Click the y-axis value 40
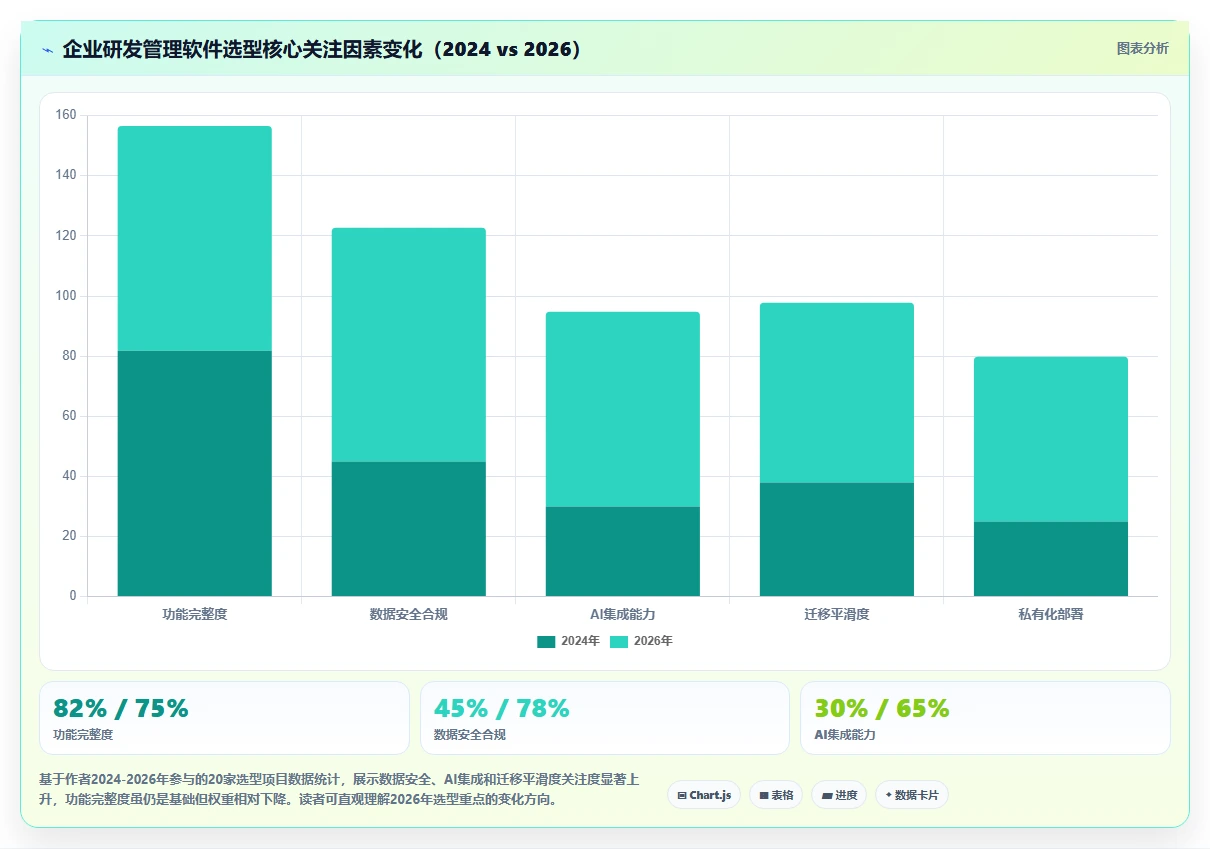This screenshot has width=1210, height=849. tap(69, 476)
